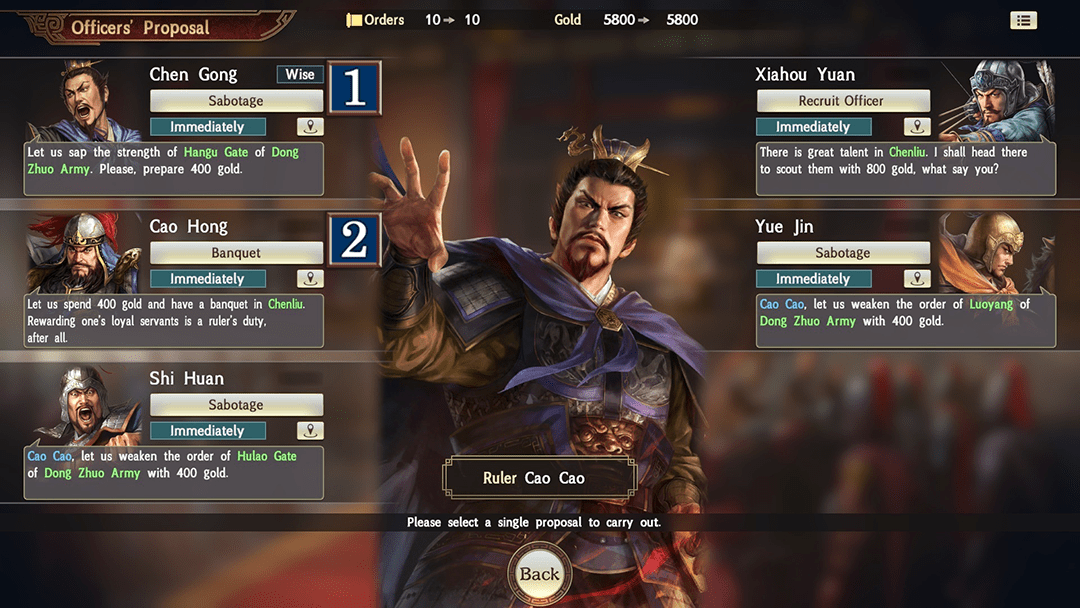Select Yue Jin's Sabotage proposal
Screen dimensions: 1080x608
pyautogui.click(x=843, y=253)
